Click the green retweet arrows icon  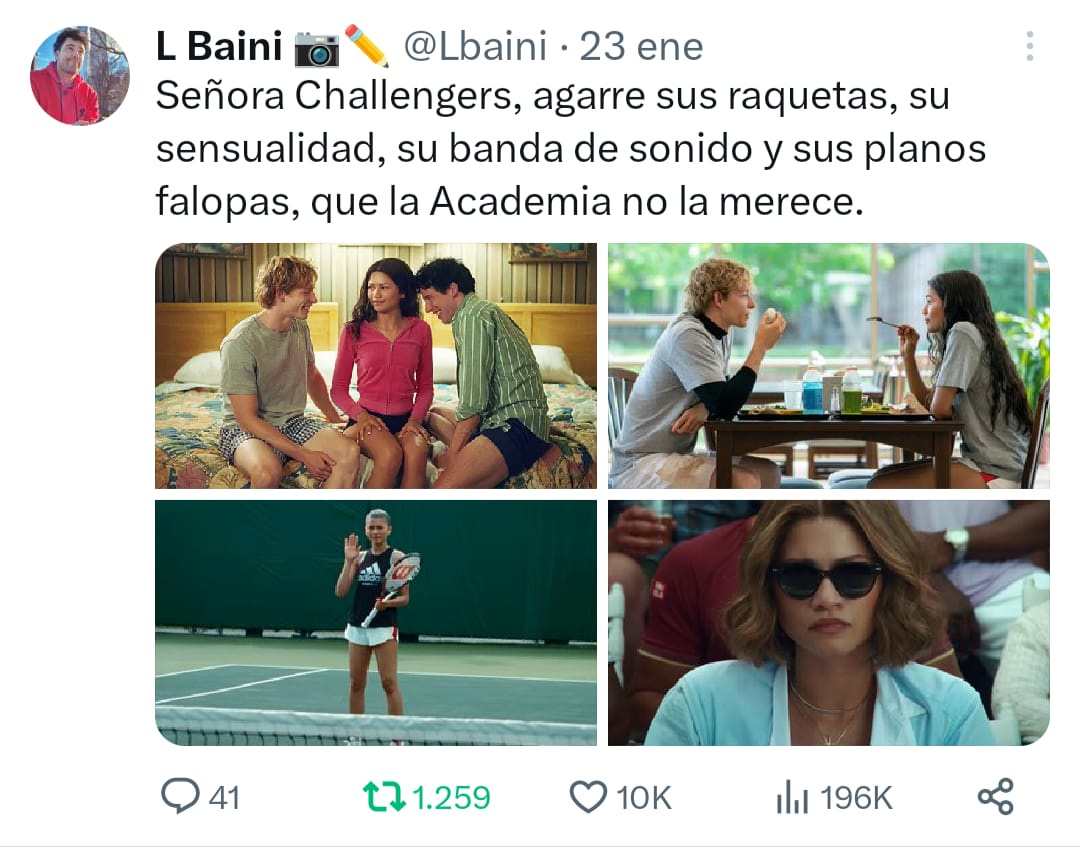point(384,797)
